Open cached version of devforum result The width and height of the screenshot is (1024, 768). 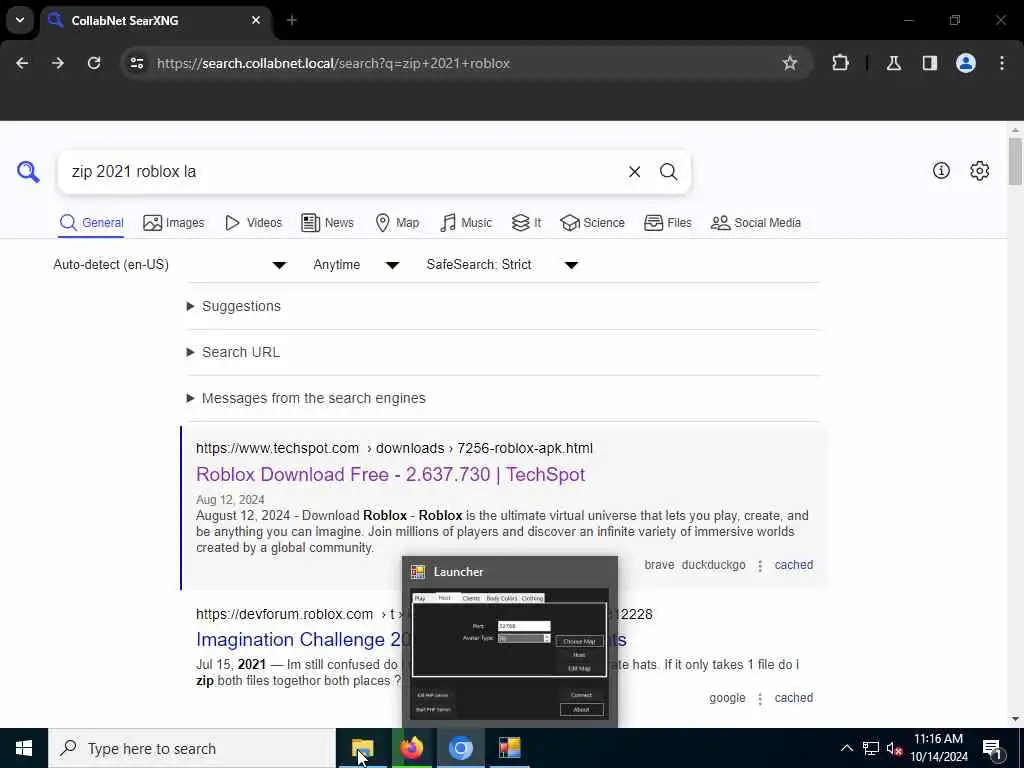pyautogui.click(x=793, y=697)
